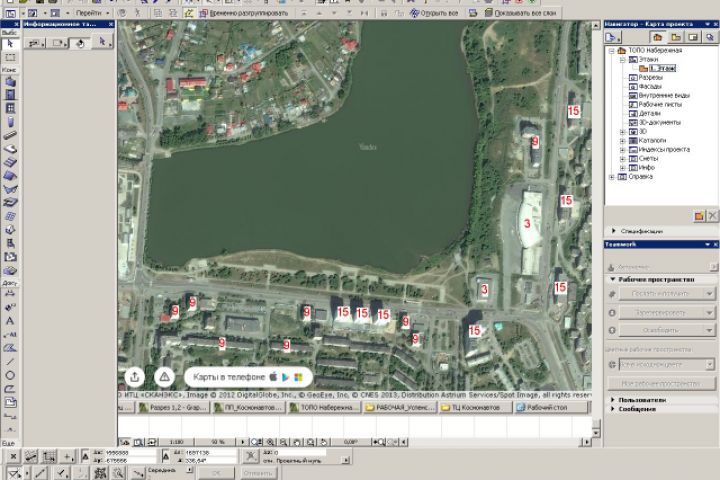Click zoom in magnifier in bottom bar
Image resolution: width=720 pixels, height=480 pixels.
click(270, 442)
